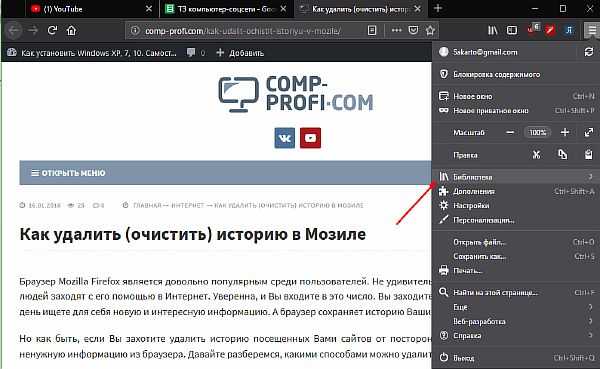Bookmark this page with star icon
This screenshot has width=600, height=369.
pos(430,30)
